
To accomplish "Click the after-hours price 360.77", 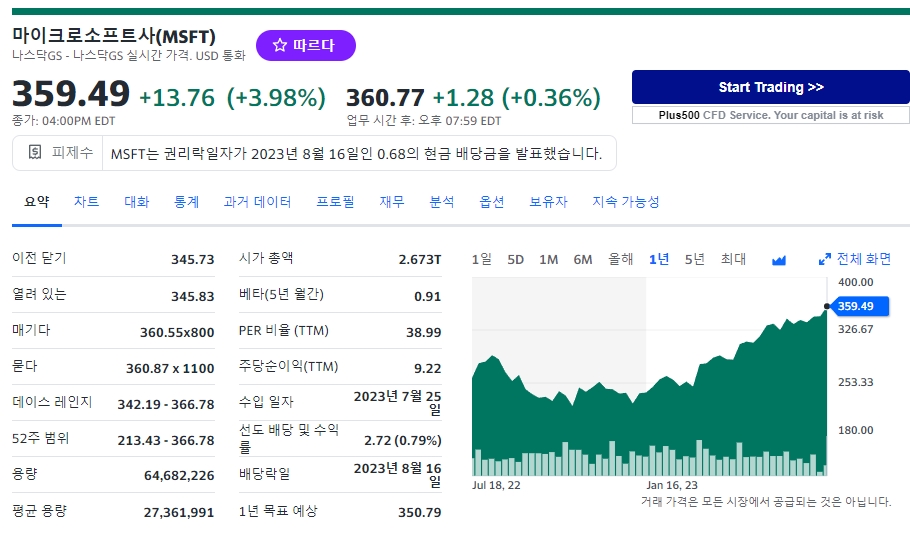I will (x=385, y=97).
